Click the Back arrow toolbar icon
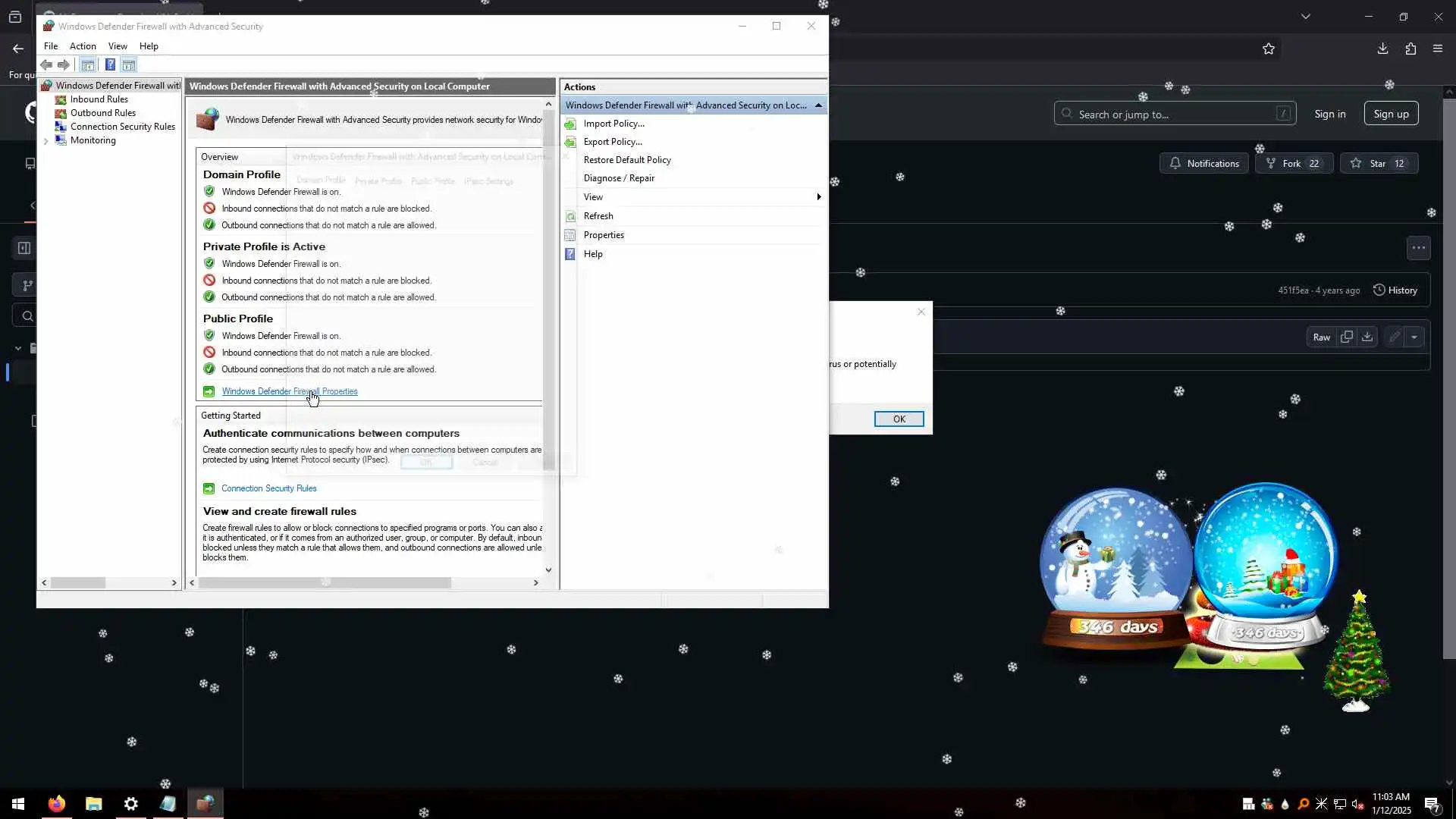 coord(46,65)
